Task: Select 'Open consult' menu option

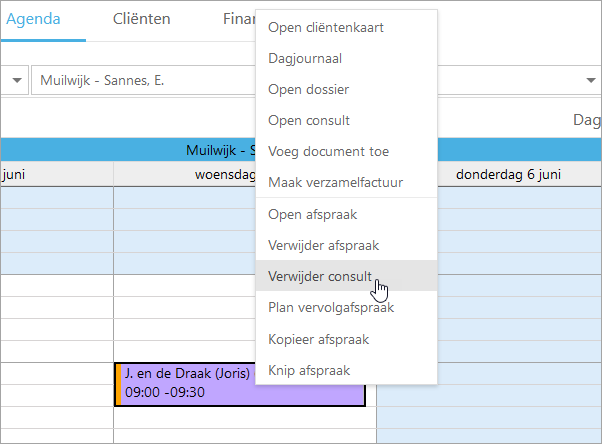Action: [x=309, y=121]
